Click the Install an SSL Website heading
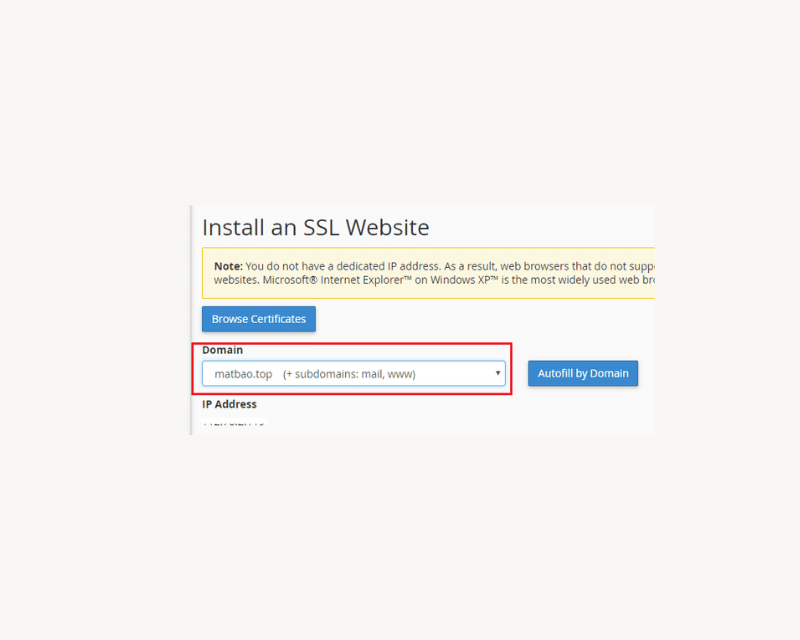The image size is (800, 640). (x=315, y=228)
